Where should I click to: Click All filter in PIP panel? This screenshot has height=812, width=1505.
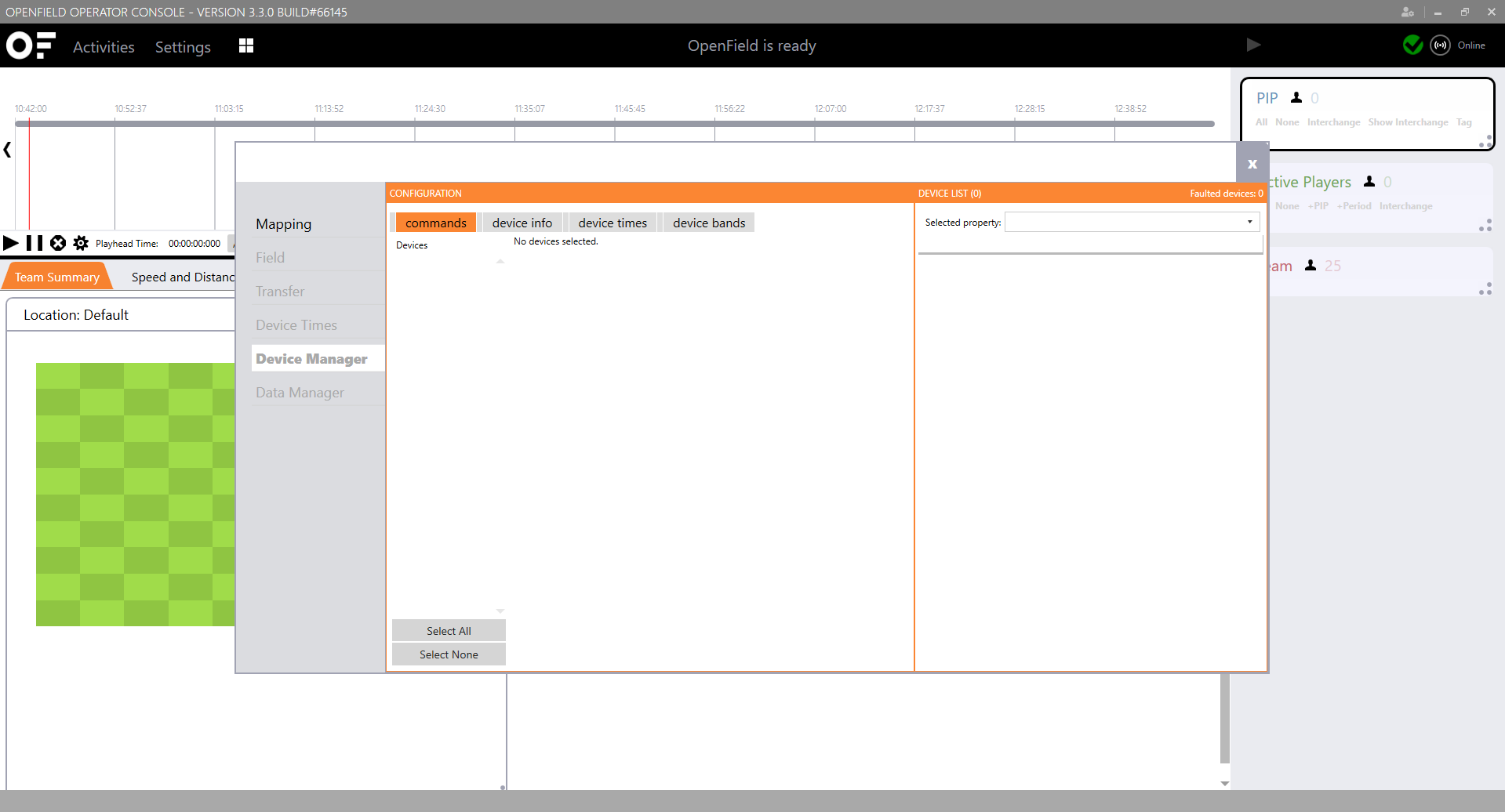point(1261,122)
